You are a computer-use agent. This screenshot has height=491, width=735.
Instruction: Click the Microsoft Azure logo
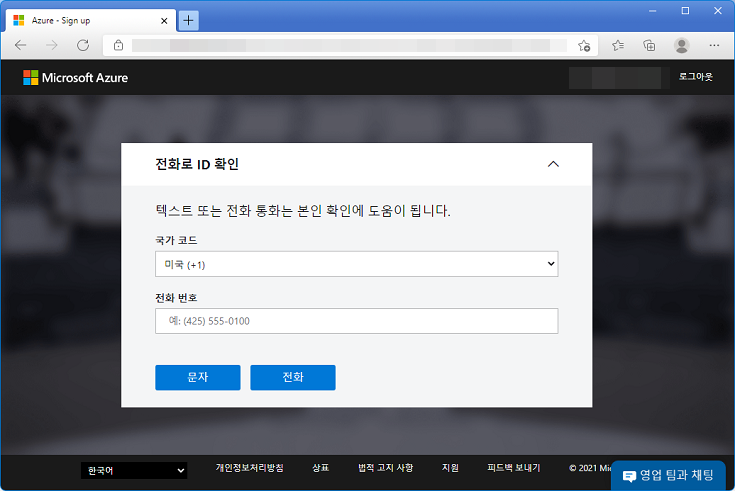click(75, 78)
